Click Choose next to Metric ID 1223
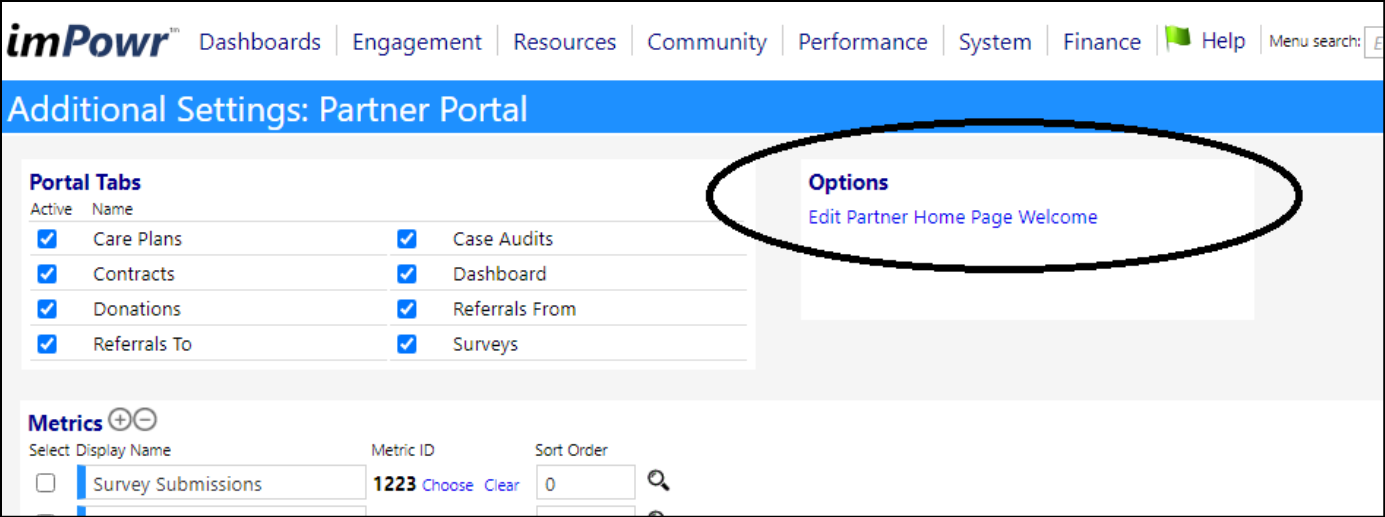 point(448,485)
